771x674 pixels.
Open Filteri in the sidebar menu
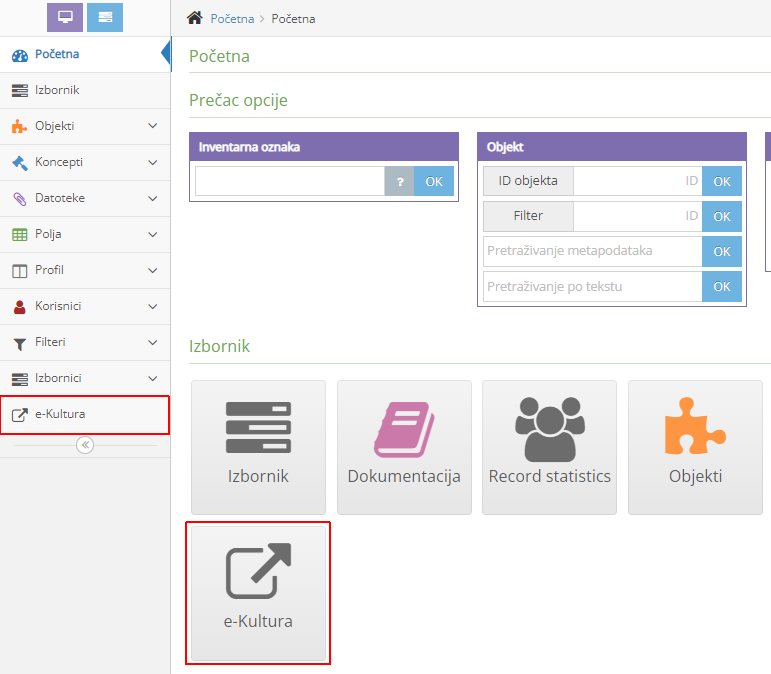(x=85, y=342)
